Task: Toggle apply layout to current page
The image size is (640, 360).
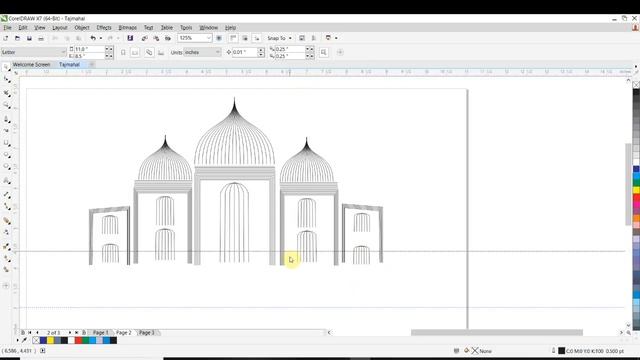Action: 161,52
